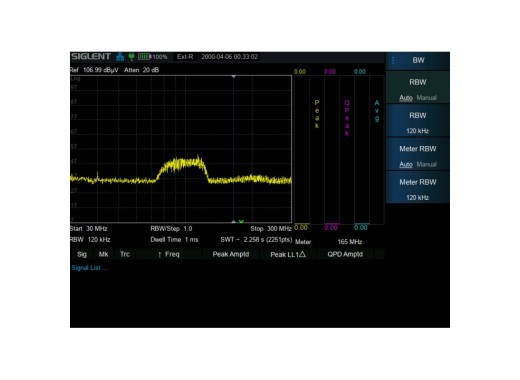Click the yellow spectrum trace hump
The image size is (520, 380).
[182, 164]
